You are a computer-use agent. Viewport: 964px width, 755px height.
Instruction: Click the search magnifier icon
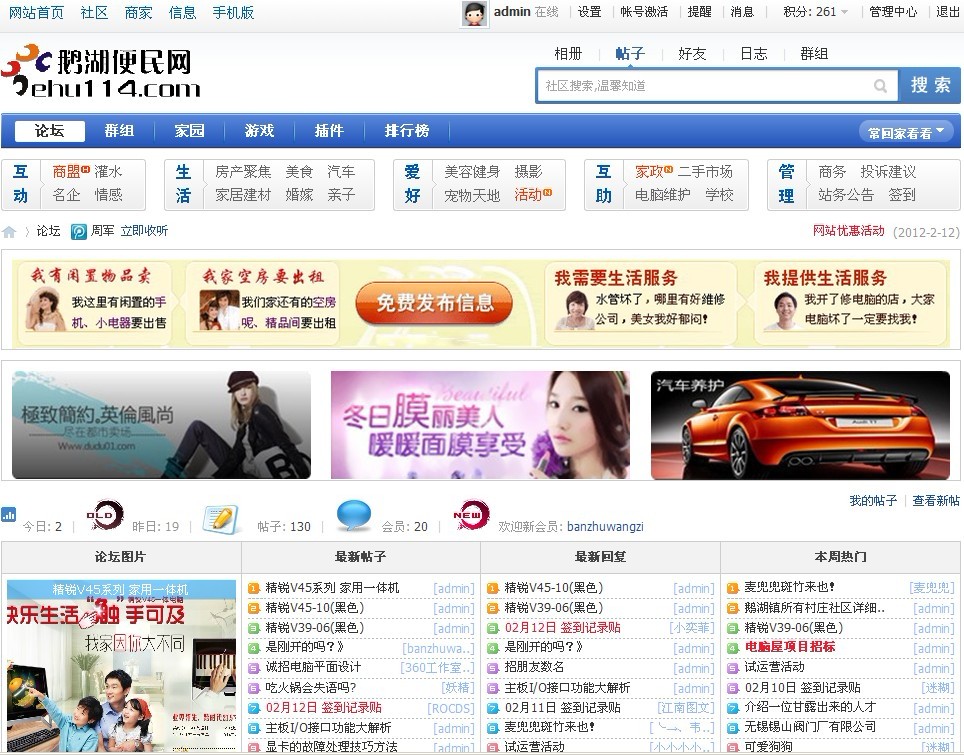(x=880, y=85)
